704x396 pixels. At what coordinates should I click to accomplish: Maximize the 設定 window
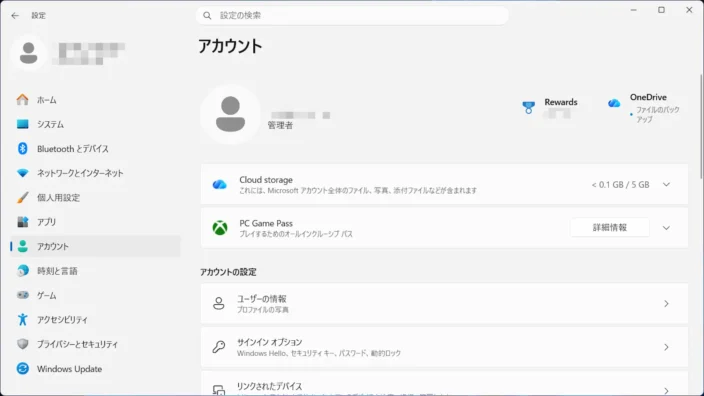click(661, 10)
